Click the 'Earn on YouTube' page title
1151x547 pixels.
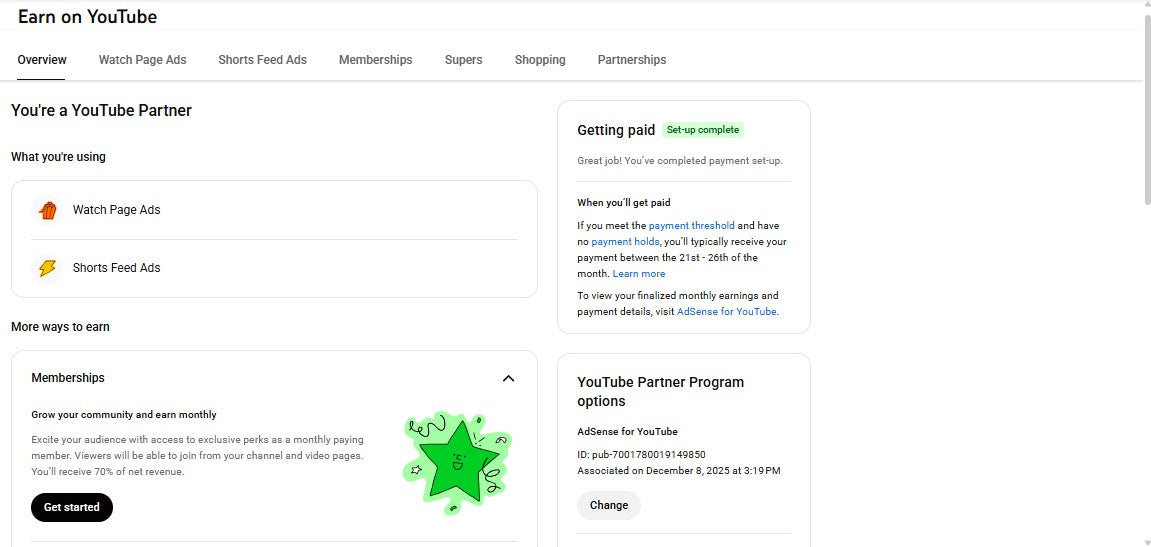tap(87, 17)
